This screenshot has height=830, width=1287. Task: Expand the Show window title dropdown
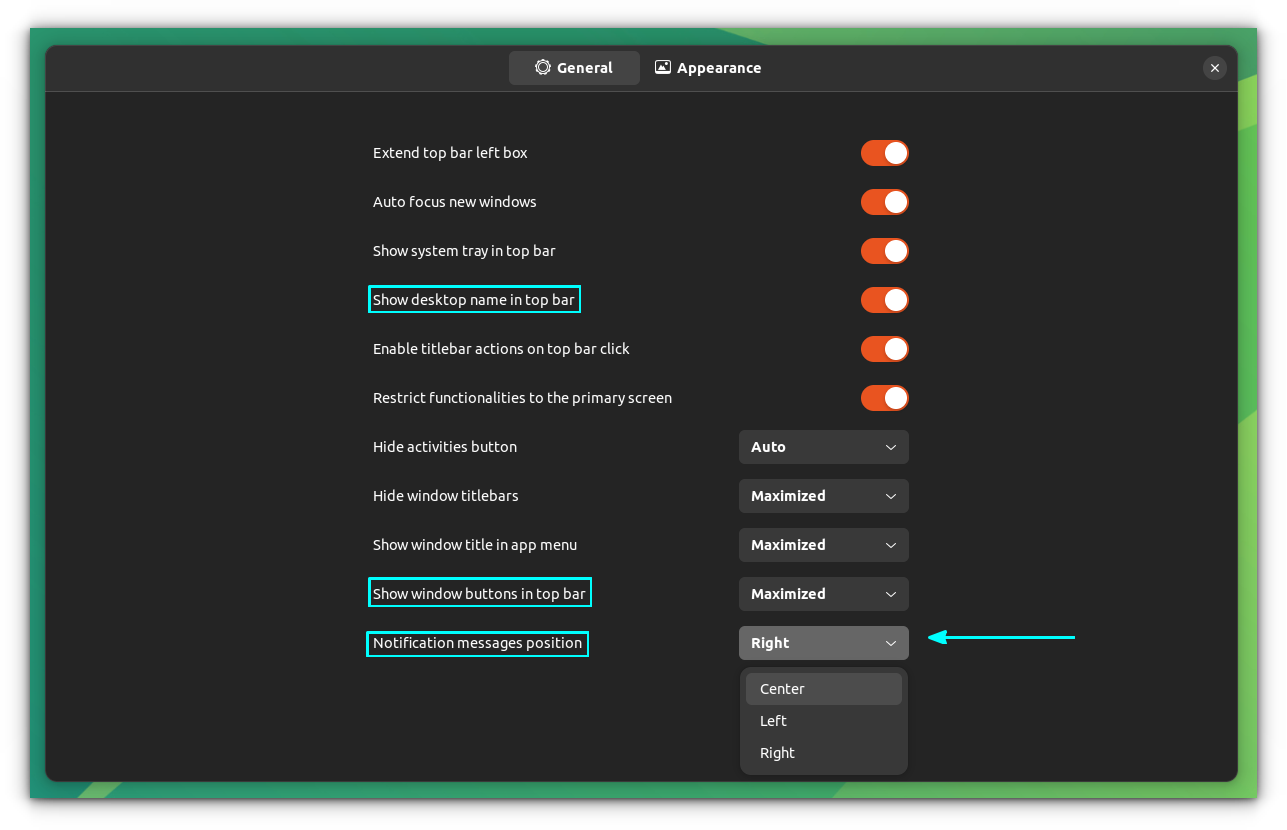[x=823, y=545]
